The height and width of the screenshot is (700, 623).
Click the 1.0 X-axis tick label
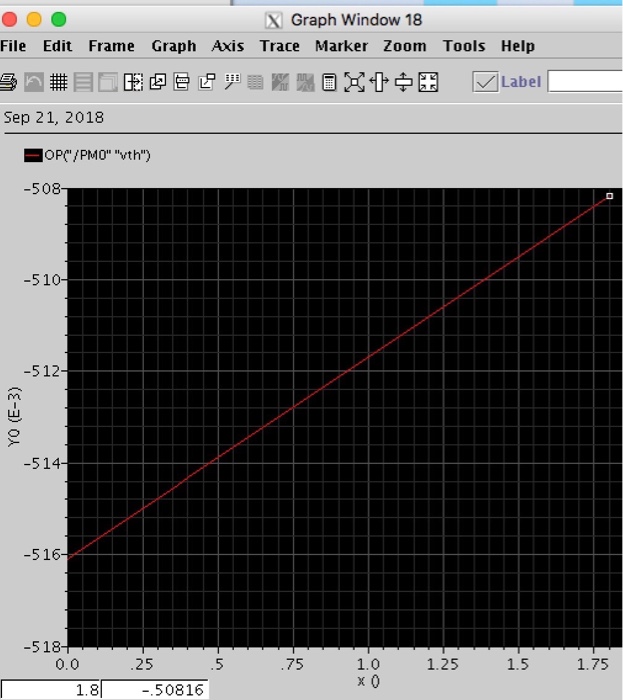(368, 664)
